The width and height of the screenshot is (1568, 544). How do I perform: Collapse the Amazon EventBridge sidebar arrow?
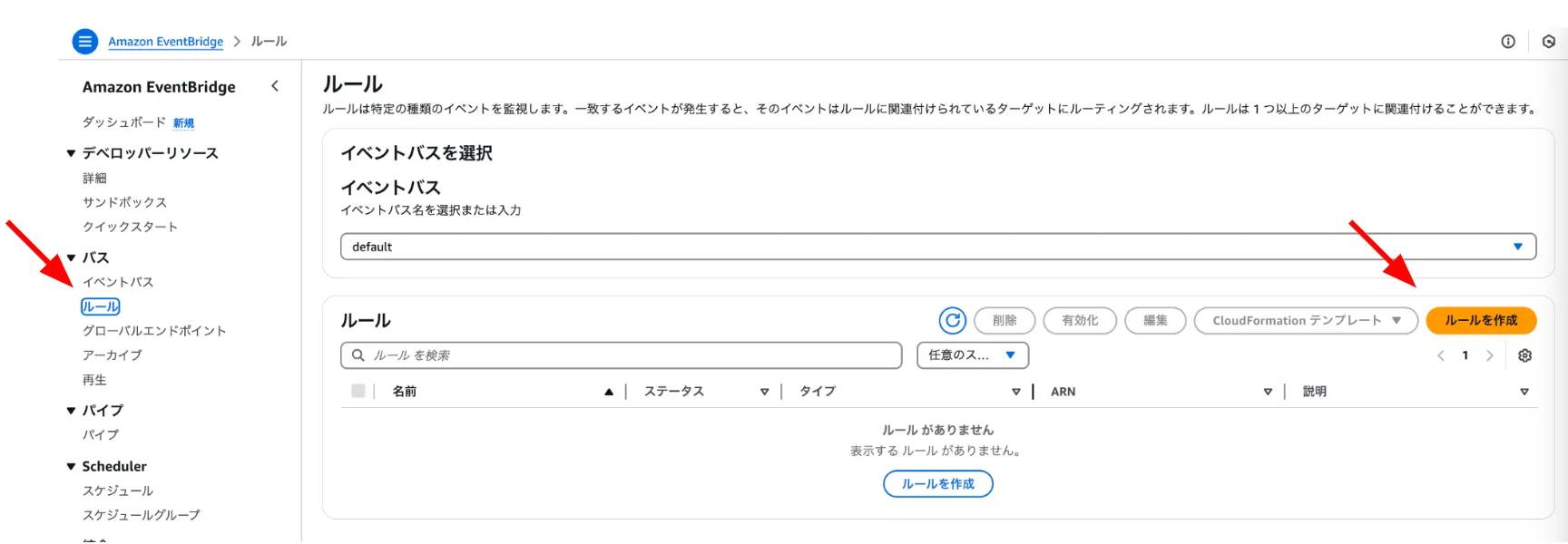(x=275, y=86)
